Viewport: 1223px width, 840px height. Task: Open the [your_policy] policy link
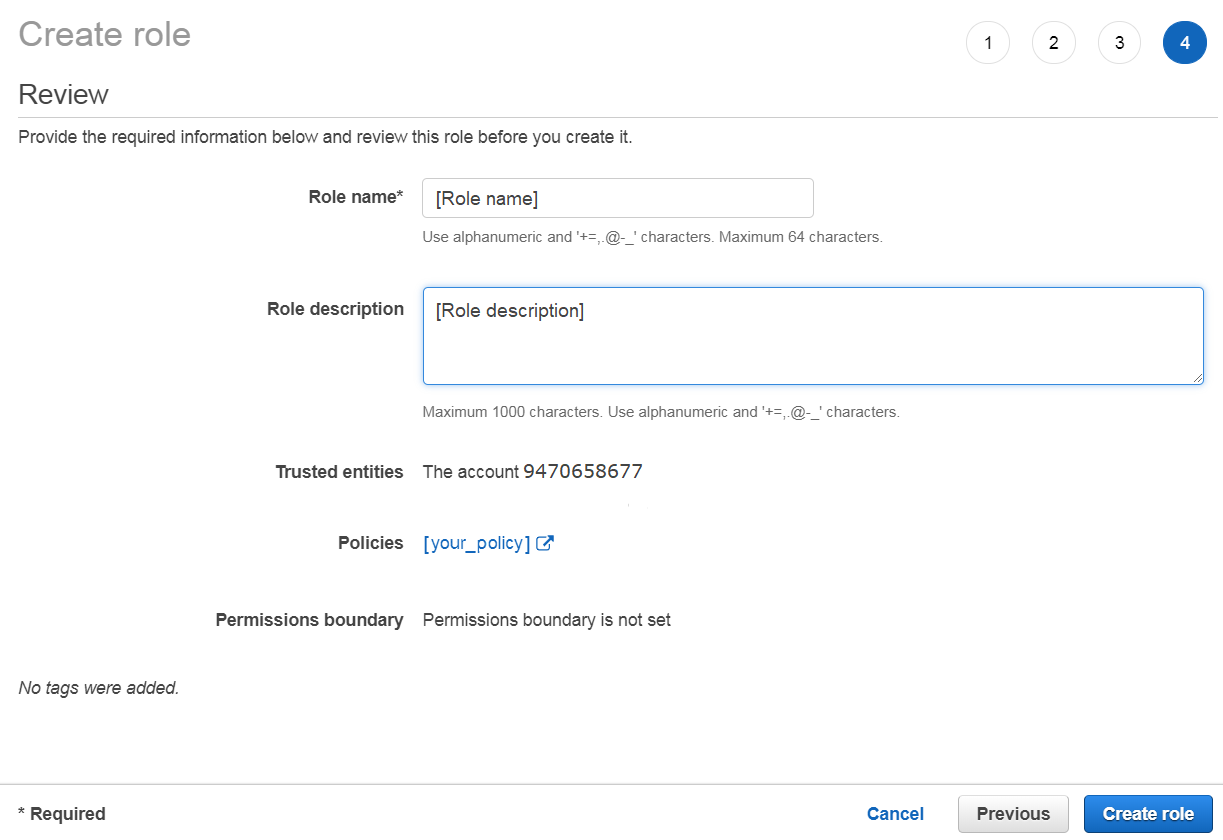[x=475, y=542]
